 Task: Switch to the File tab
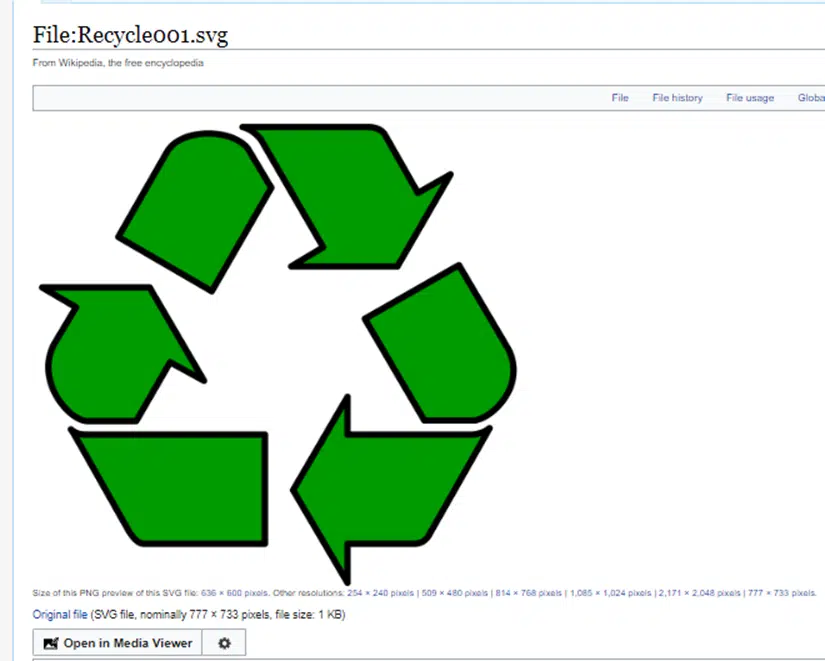[x=620, y=98]
